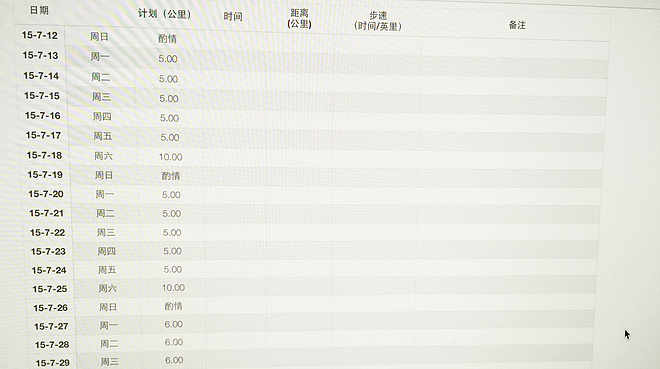Select the 计划（公里）column header
The width and height of the screenshot is (660, 369).
click(165, 14)
